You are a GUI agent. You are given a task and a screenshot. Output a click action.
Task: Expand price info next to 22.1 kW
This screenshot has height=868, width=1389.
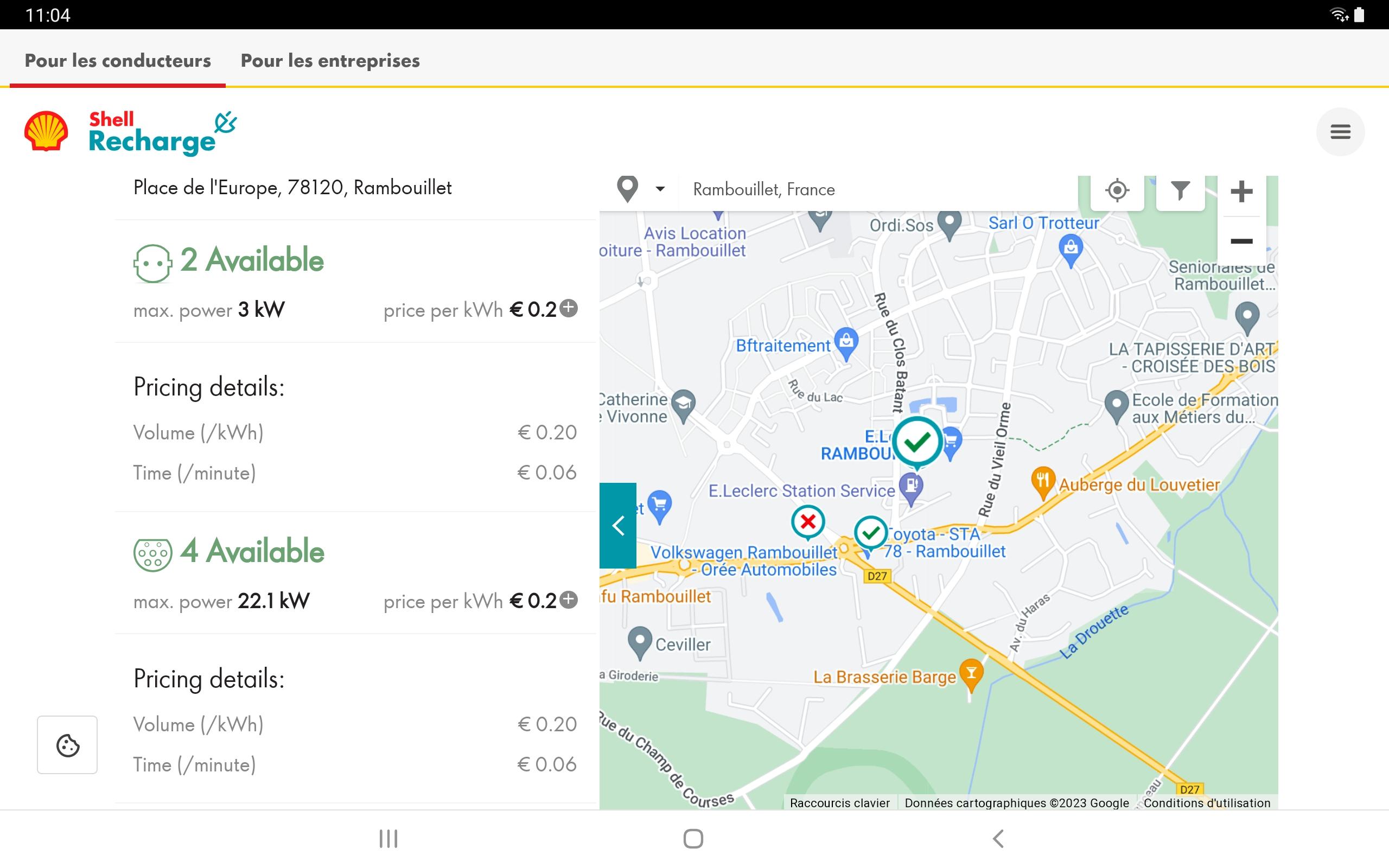pyautogui.click(x=569, y=600)
